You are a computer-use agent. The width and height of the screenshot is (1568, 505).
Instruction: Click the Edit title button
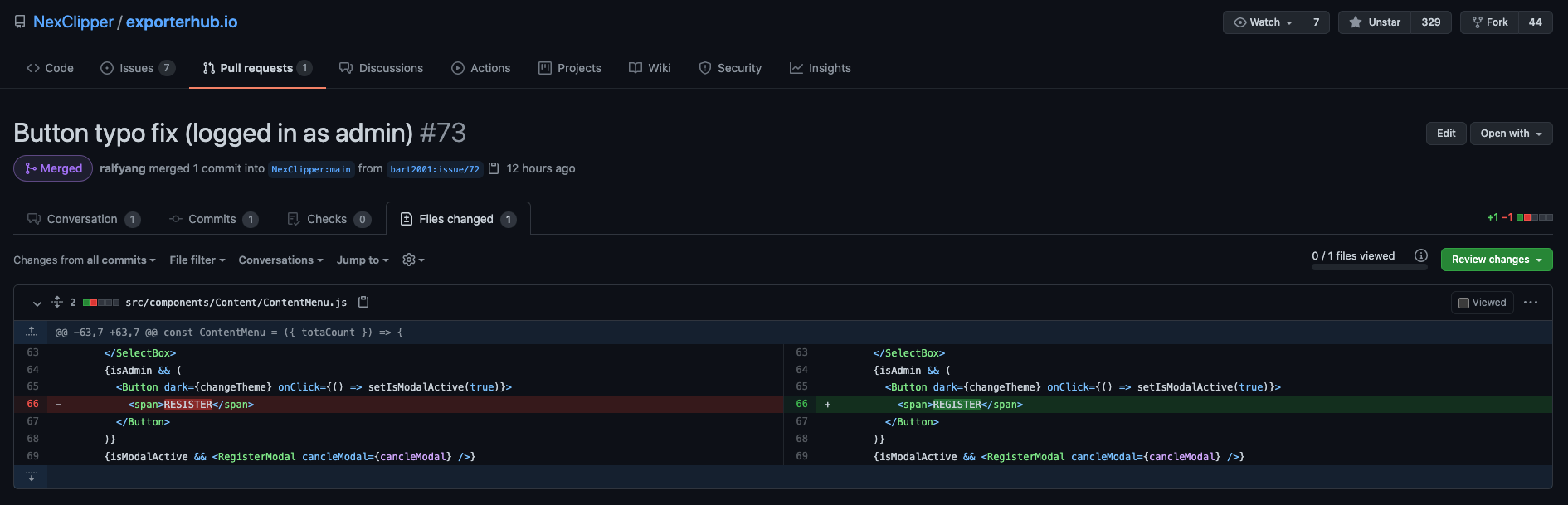coord(1446,134)
